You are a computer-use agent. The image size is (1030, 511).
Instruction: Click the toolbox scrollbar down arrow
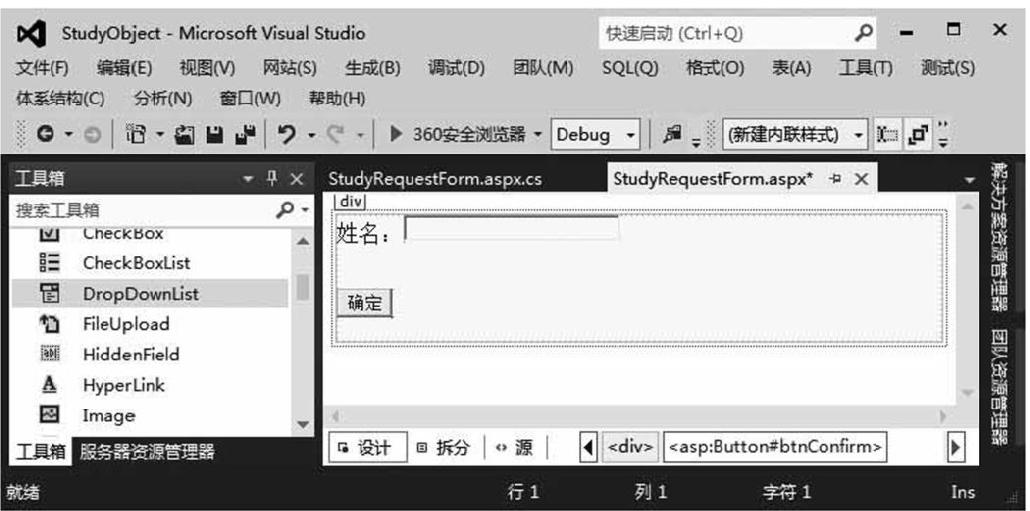(x=302, y=424)
